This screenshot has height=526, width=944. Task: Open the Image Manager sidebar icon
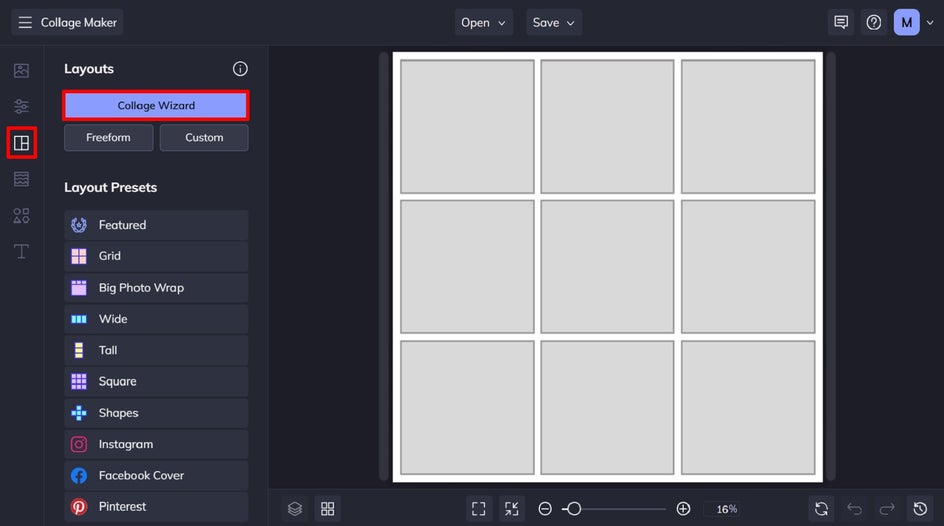21,70
